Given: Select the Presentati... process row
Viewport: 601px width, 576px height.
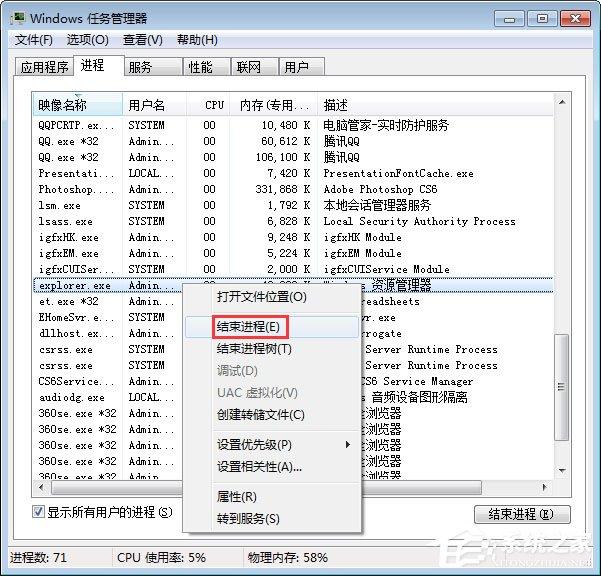Looking at the screenshot, I should coord(293,173).
